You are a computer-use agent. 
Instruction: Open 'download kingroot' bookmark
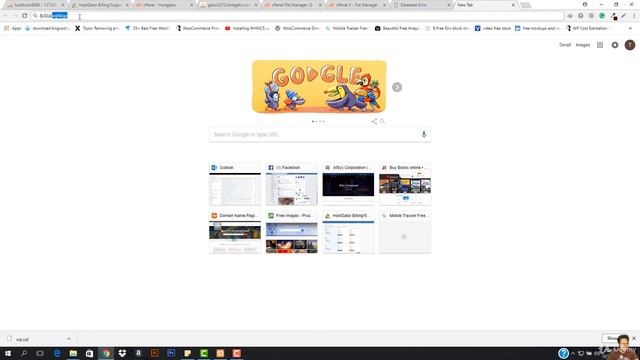(47, 28)
